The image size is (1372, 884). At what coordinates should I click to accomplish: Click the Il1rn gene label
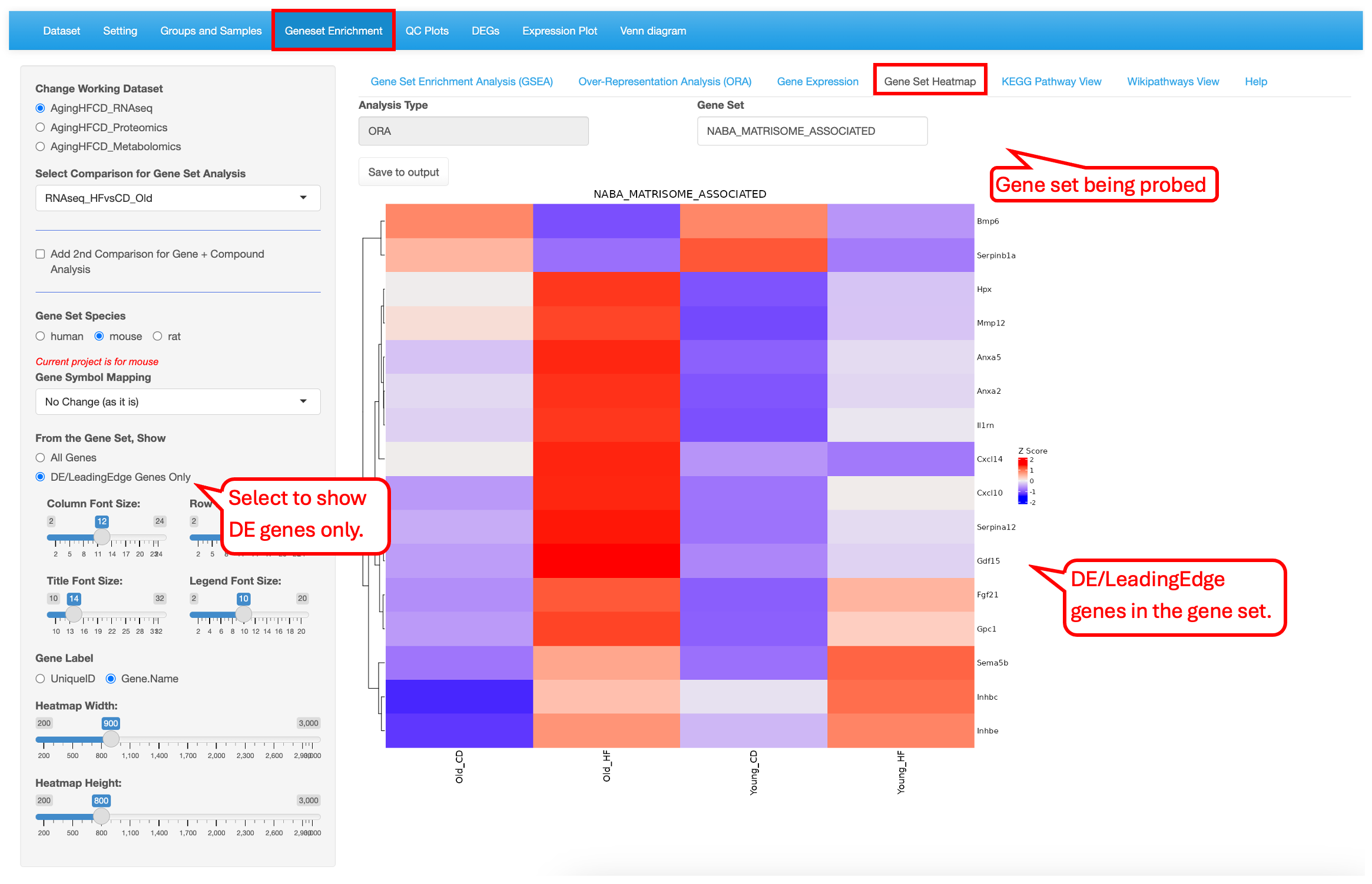click(x=985, y=426)
